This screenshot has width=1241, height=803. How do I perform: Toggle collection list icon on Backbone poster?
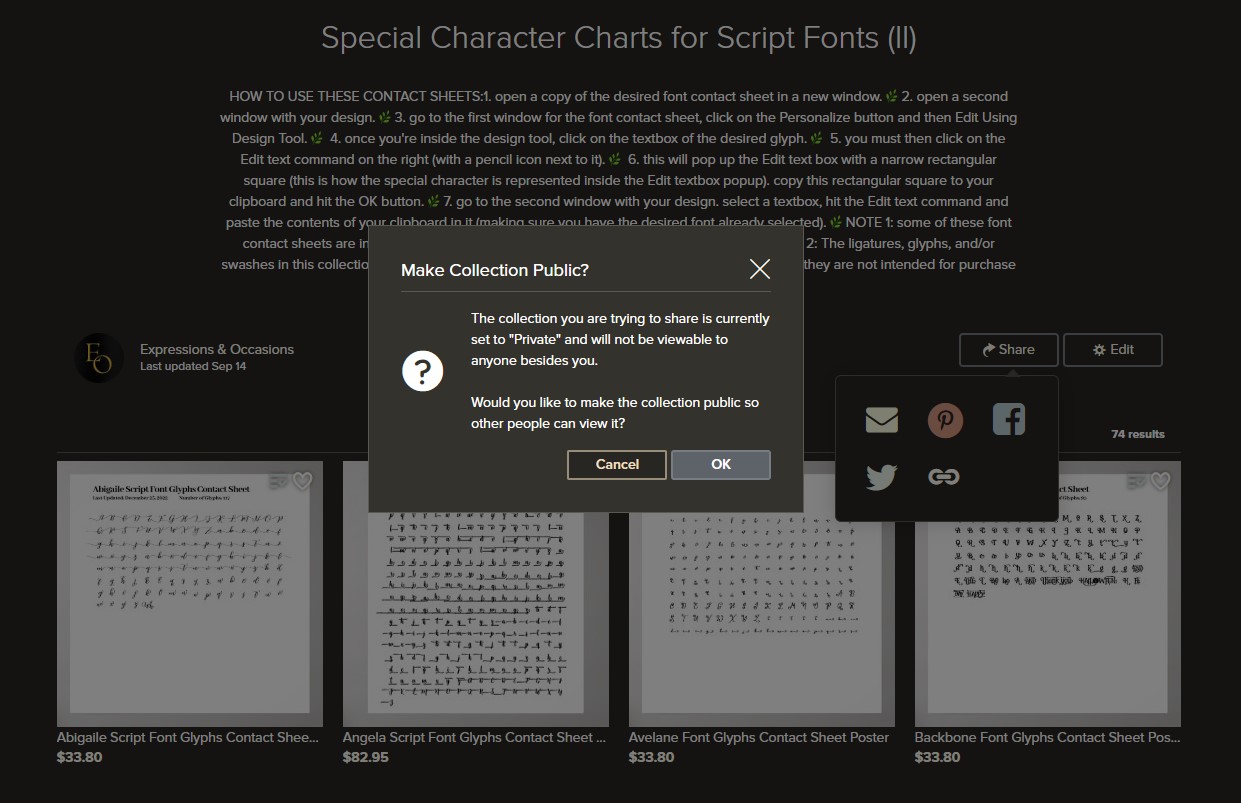coord(1137,481)
